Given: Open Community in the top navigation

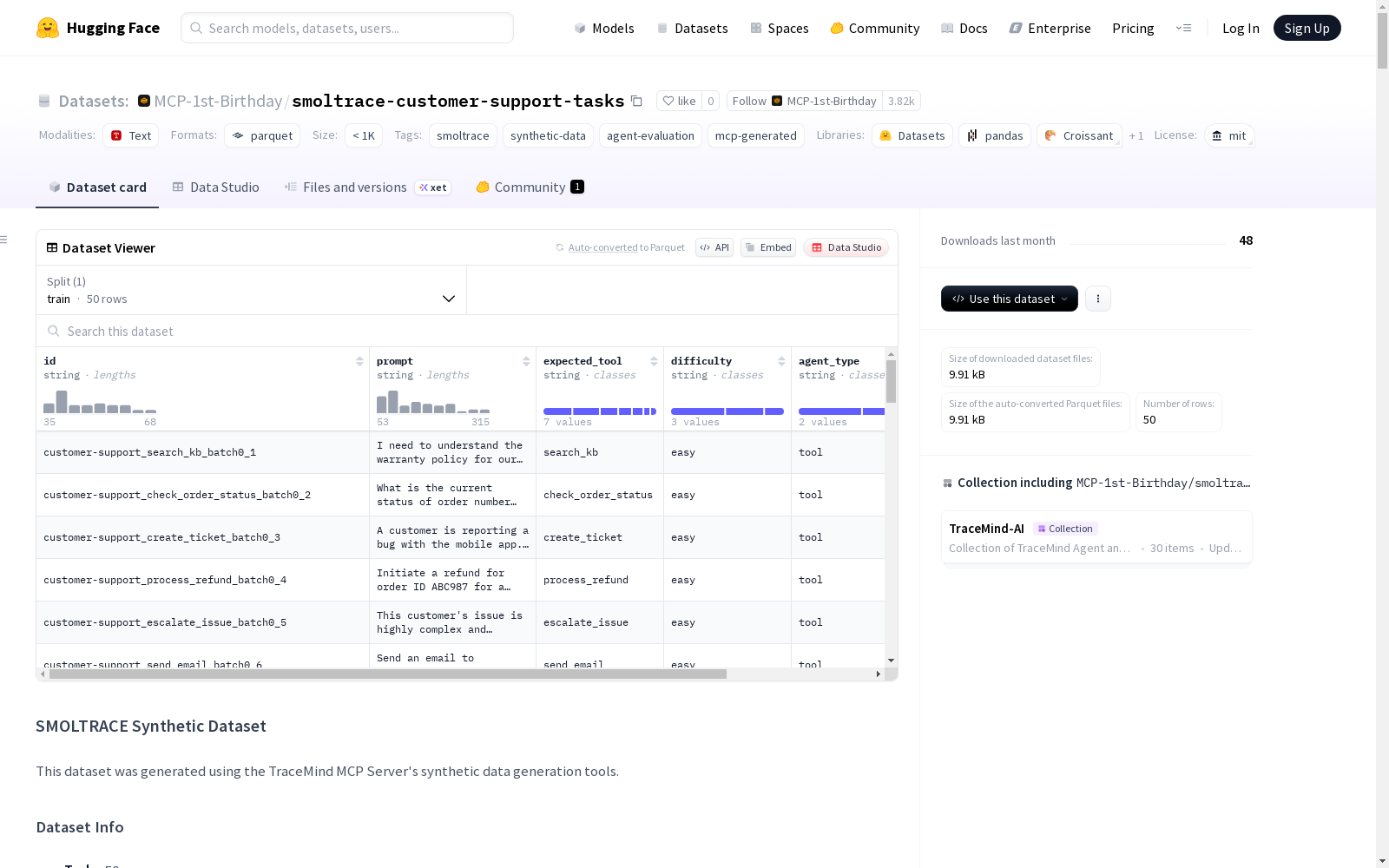Looking at the screenshot, I should point(875,28).
